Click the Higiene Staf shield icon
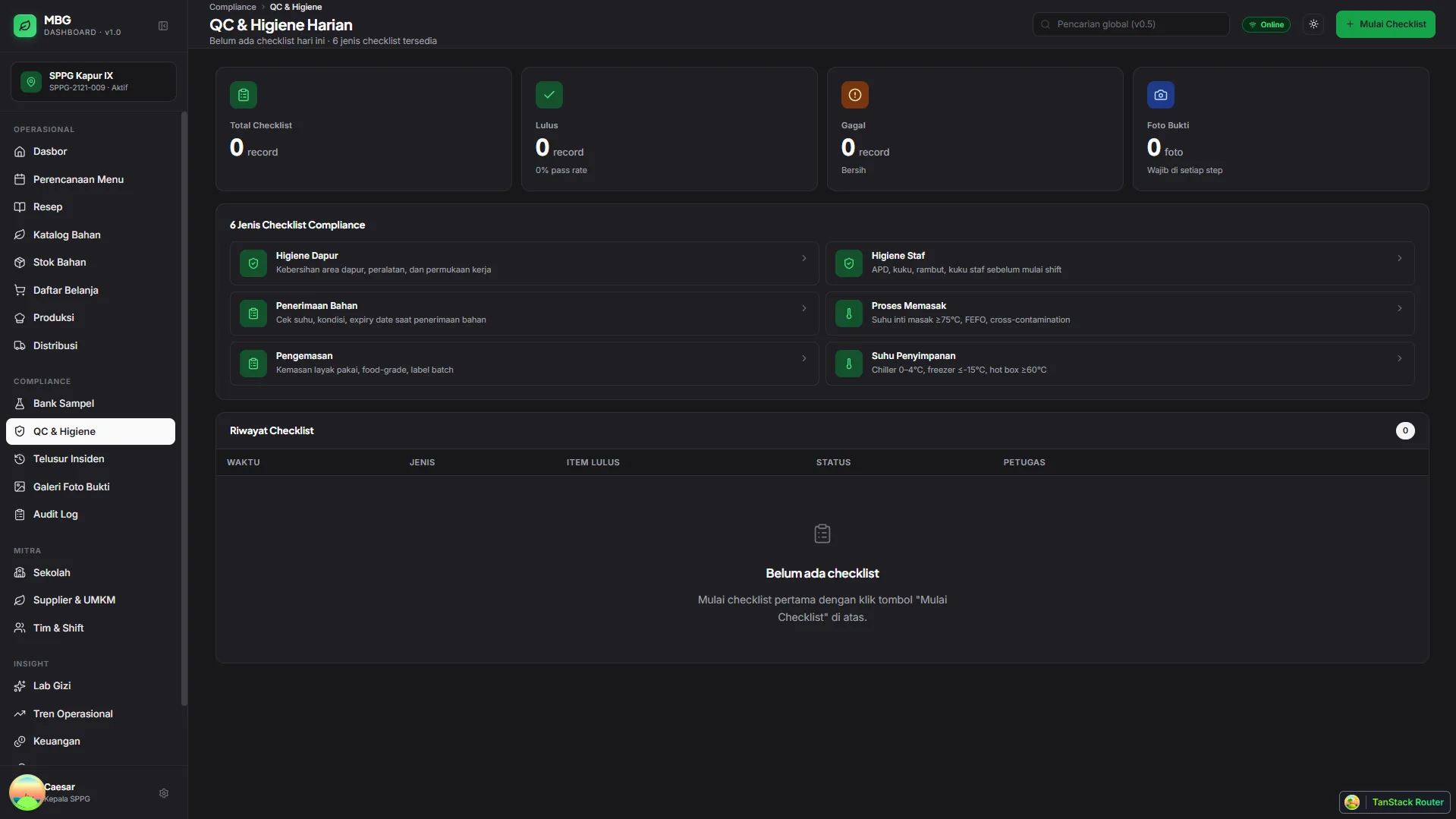This screenshot has height=819, width=1456. [849, 263]
